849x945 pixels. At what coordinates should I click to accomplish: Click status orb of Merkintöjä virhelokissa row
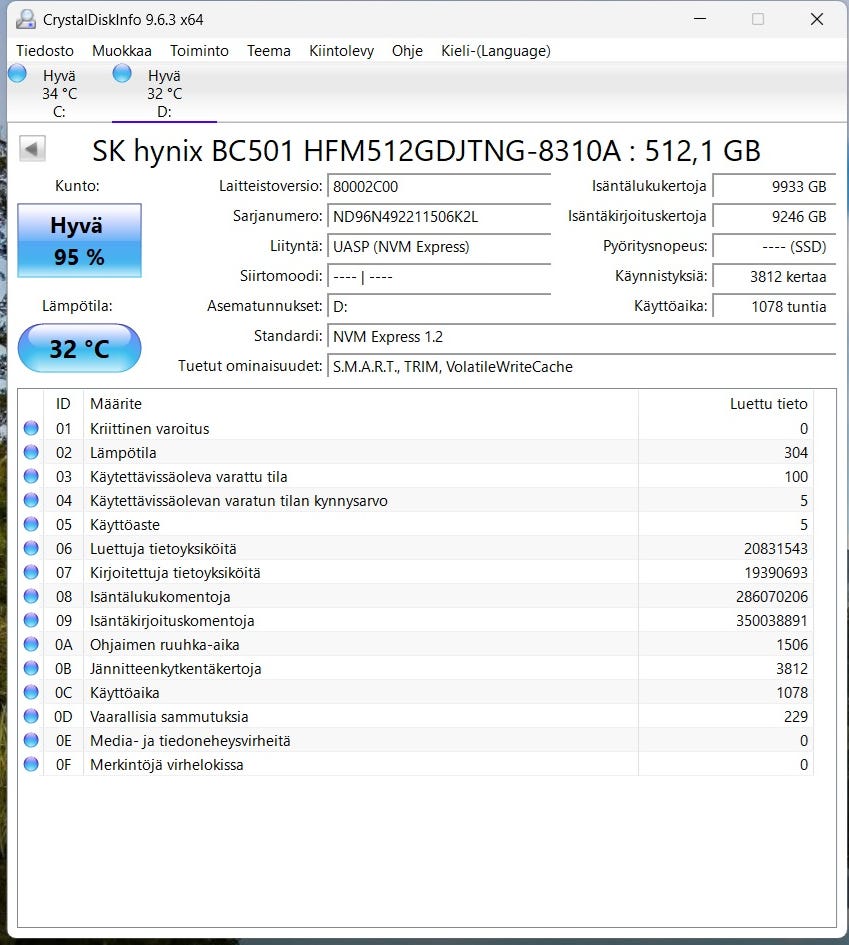pyautogui.click(x=31, y=764)
